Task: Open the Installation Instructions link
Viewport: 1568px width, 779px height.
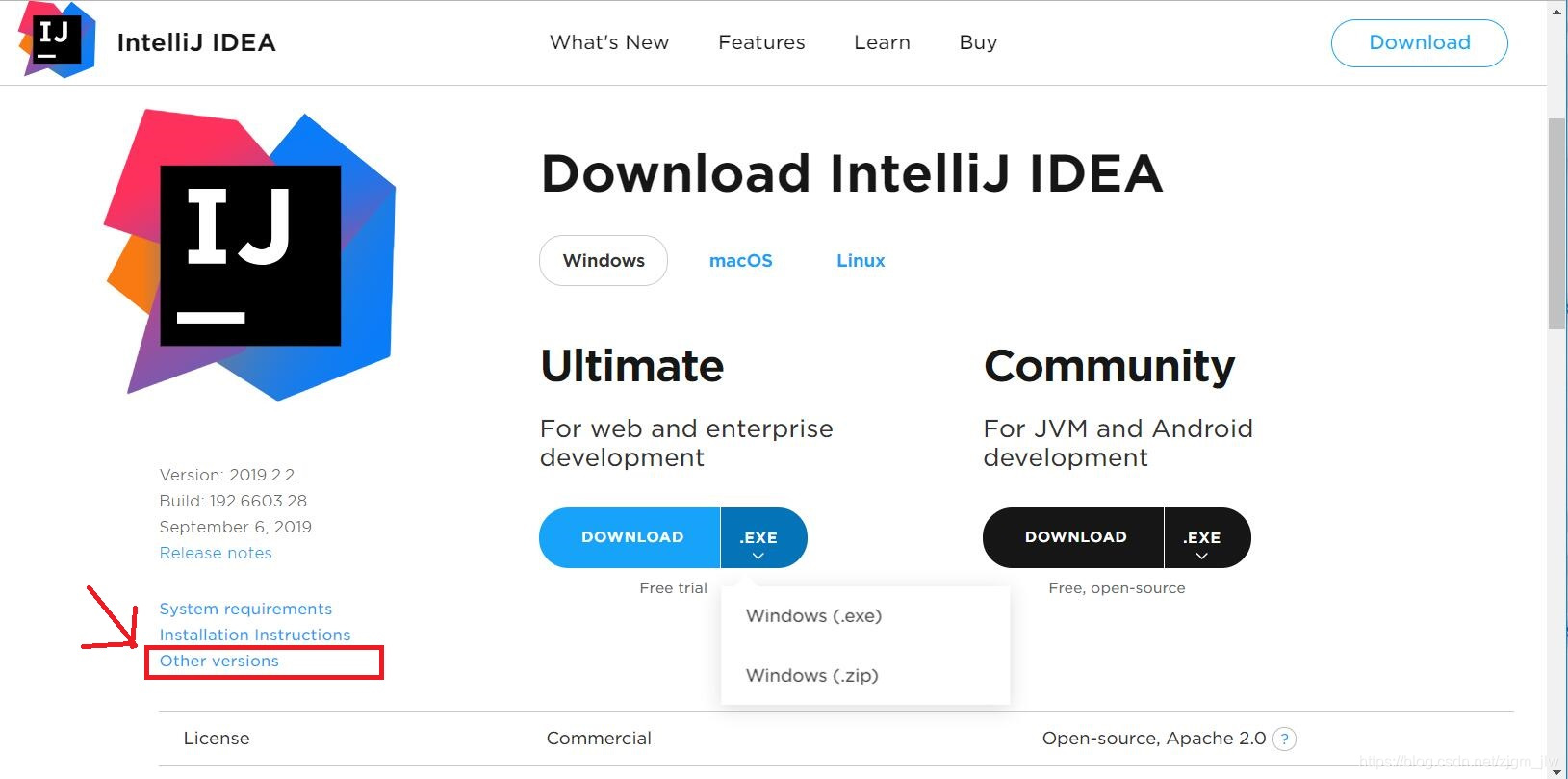Action: [255, 635]
